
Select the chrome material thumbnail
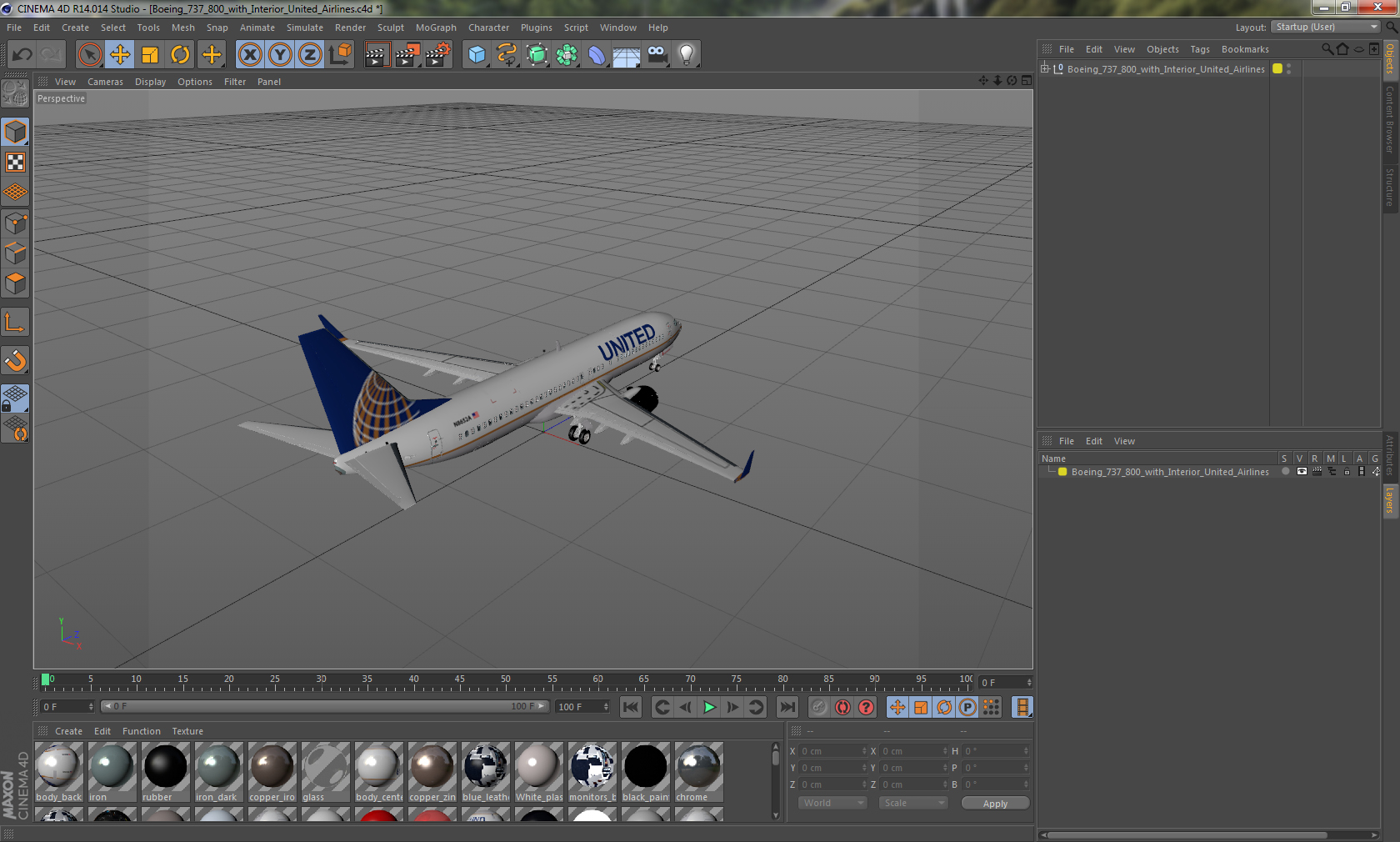pos(698,772)
